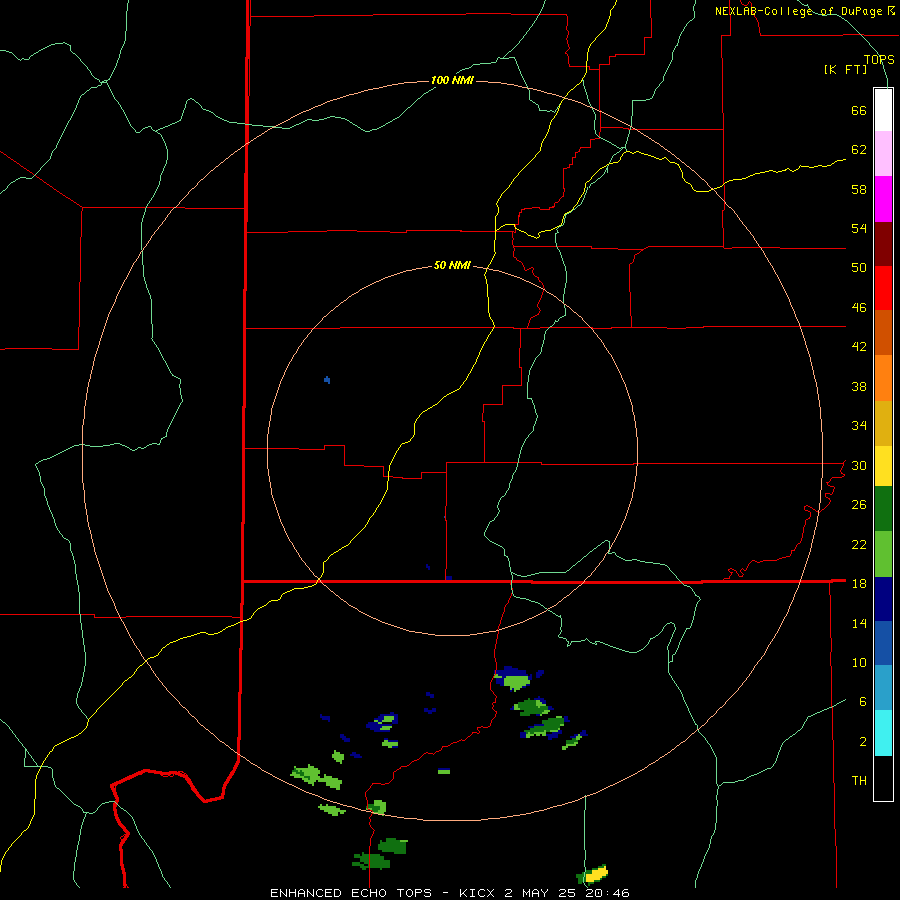
Task: Click the 42 legend value
Action: point(859,347)
